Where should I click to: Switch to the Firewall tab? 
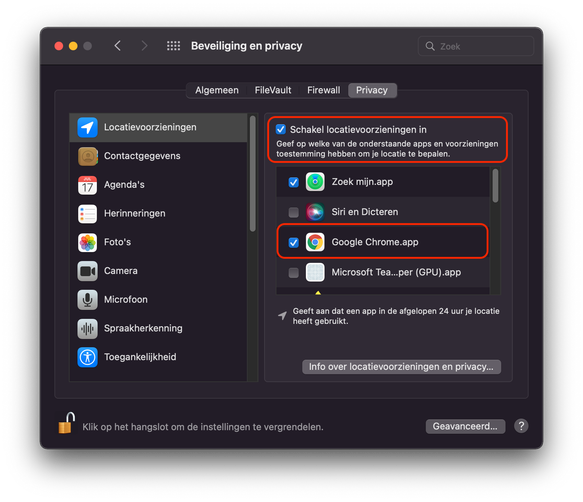pyautogui.click(x=323, y=90)
